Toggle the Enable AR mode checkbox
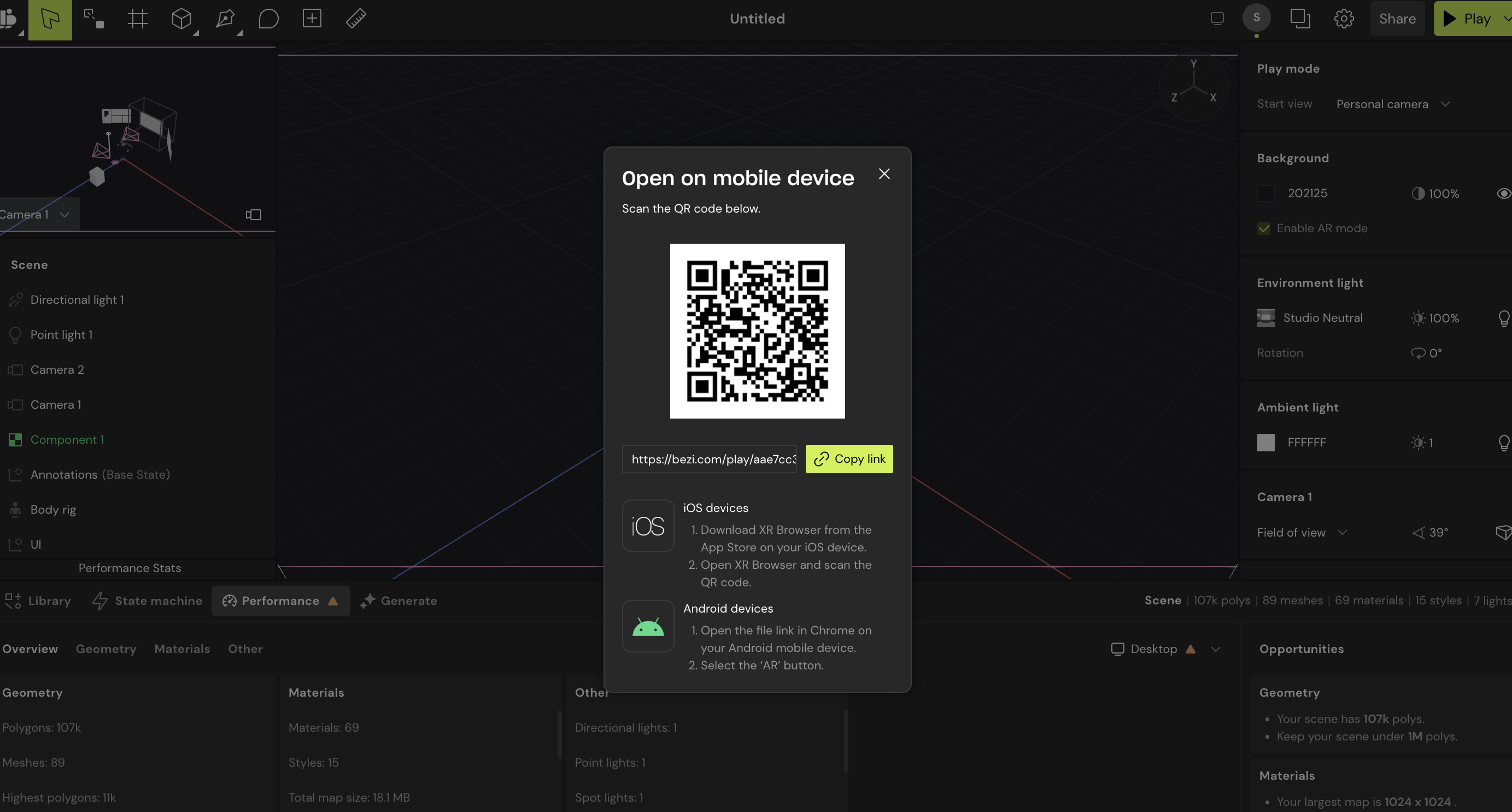Image resolution: width=1512 pixels, height=812 pixels. point(1264,228)
